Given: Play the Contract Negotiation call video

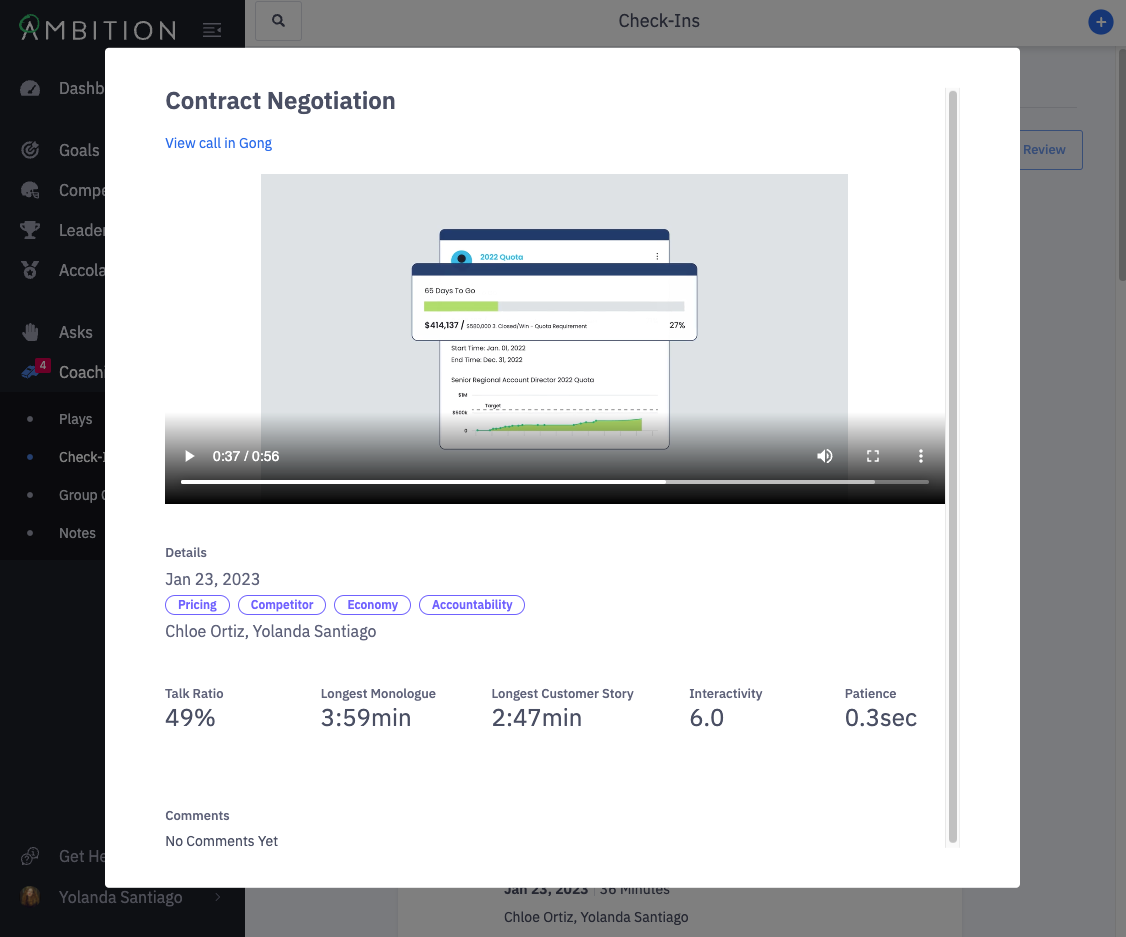Looking at the screenshot, I should click(190, 456).
